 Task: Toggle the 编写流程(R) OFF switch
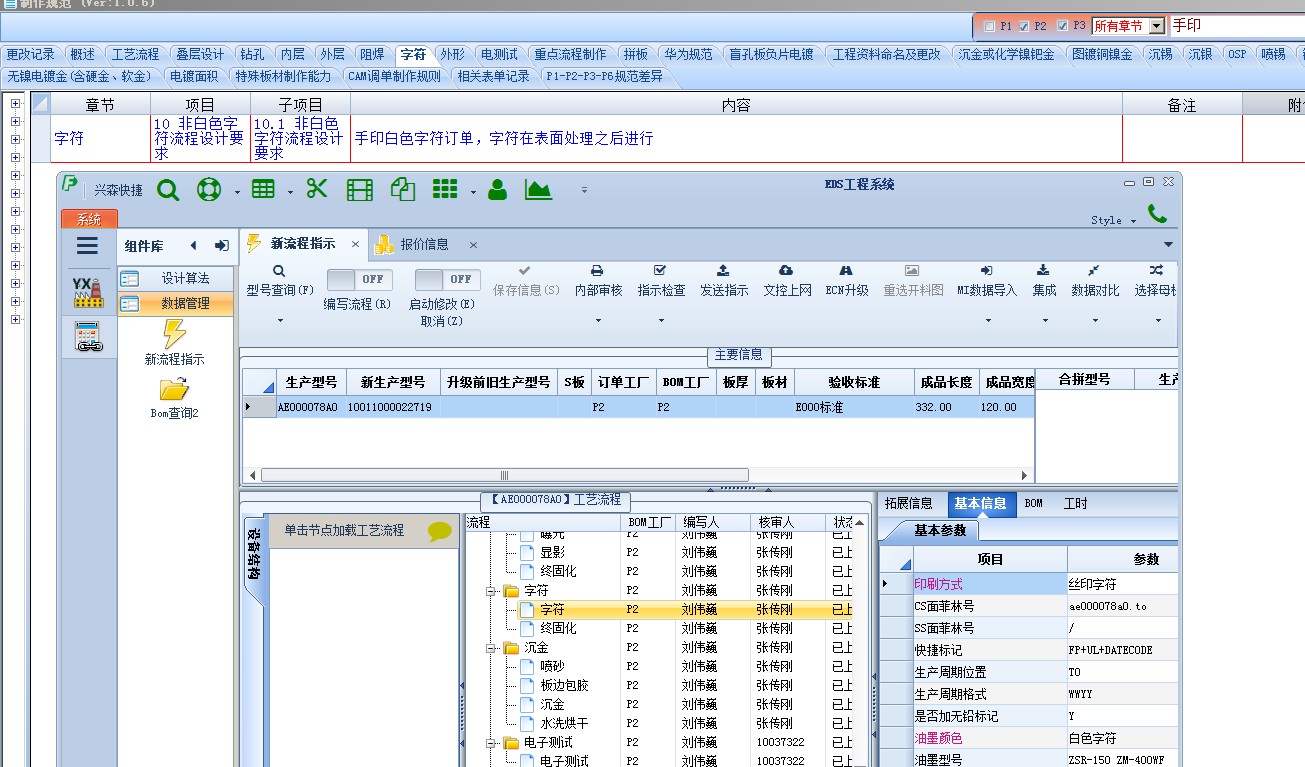tap(360, 279)
